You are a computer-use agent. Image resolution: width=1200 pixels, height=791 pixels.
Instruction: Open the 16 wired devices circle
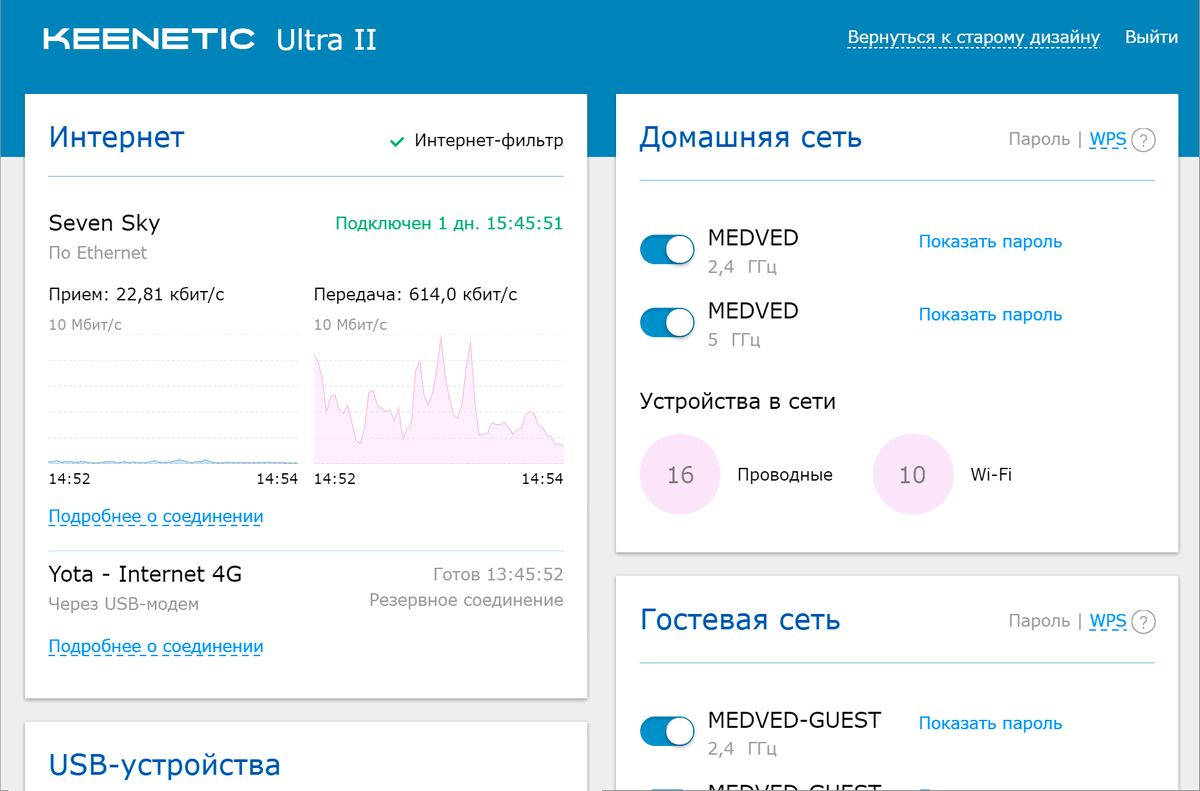coord(680,474)
